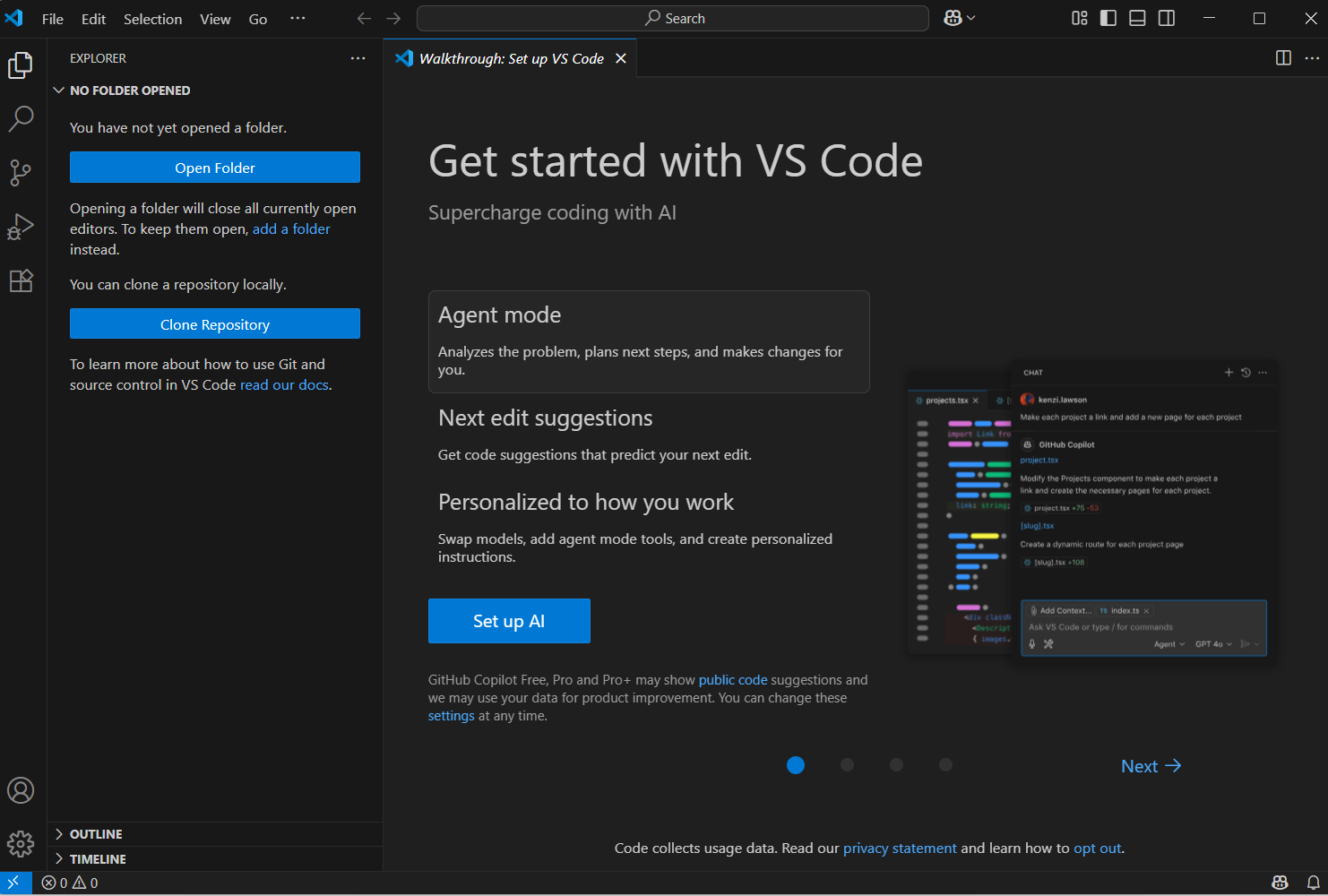
Task: Open the Selection menu
Action: pos(152,19)
